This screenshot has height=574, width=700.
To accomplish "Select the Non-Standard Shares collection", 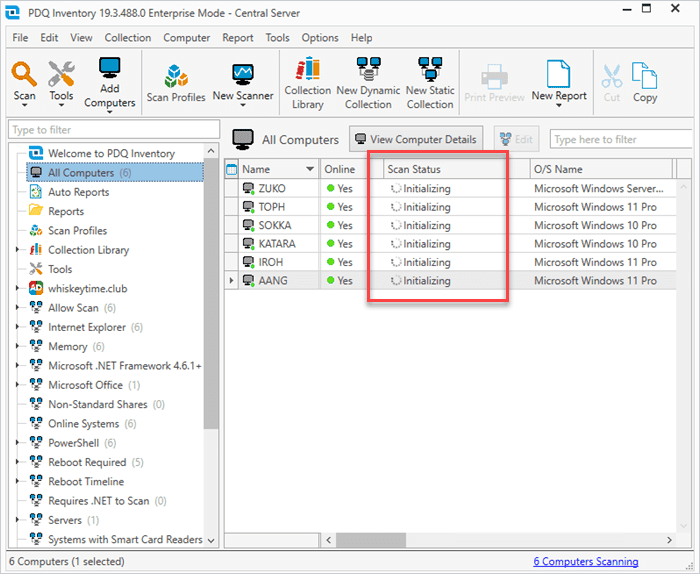I will click(x=97, y=404).
